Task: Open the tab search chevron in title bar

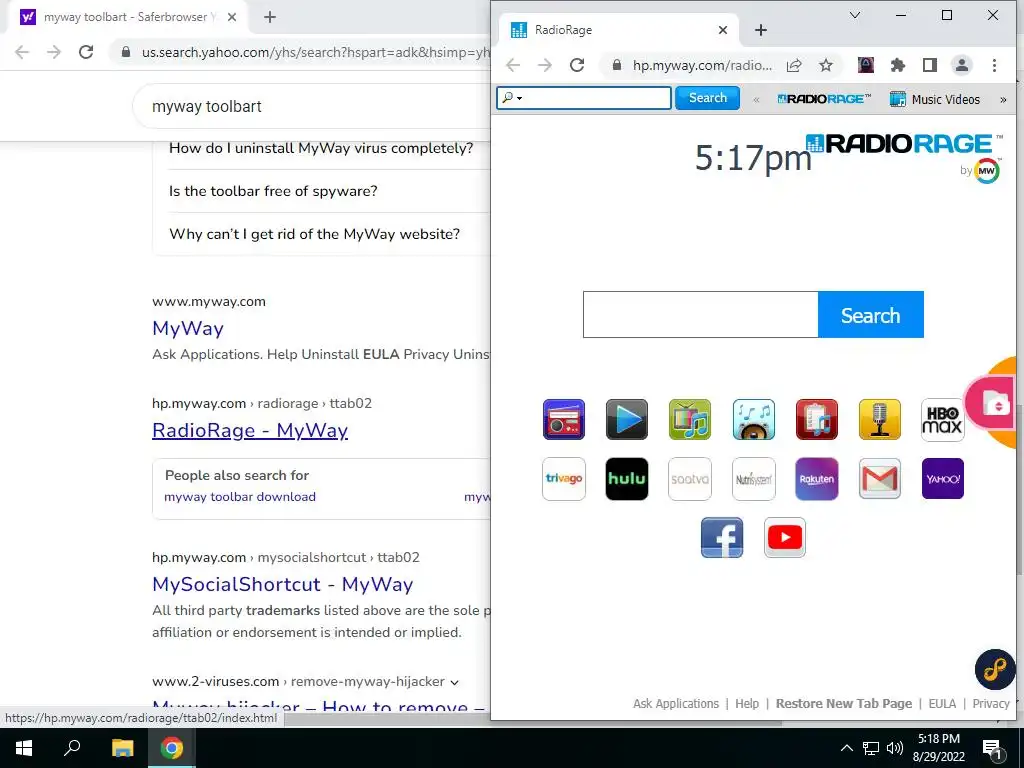Action: coord(854,15)
